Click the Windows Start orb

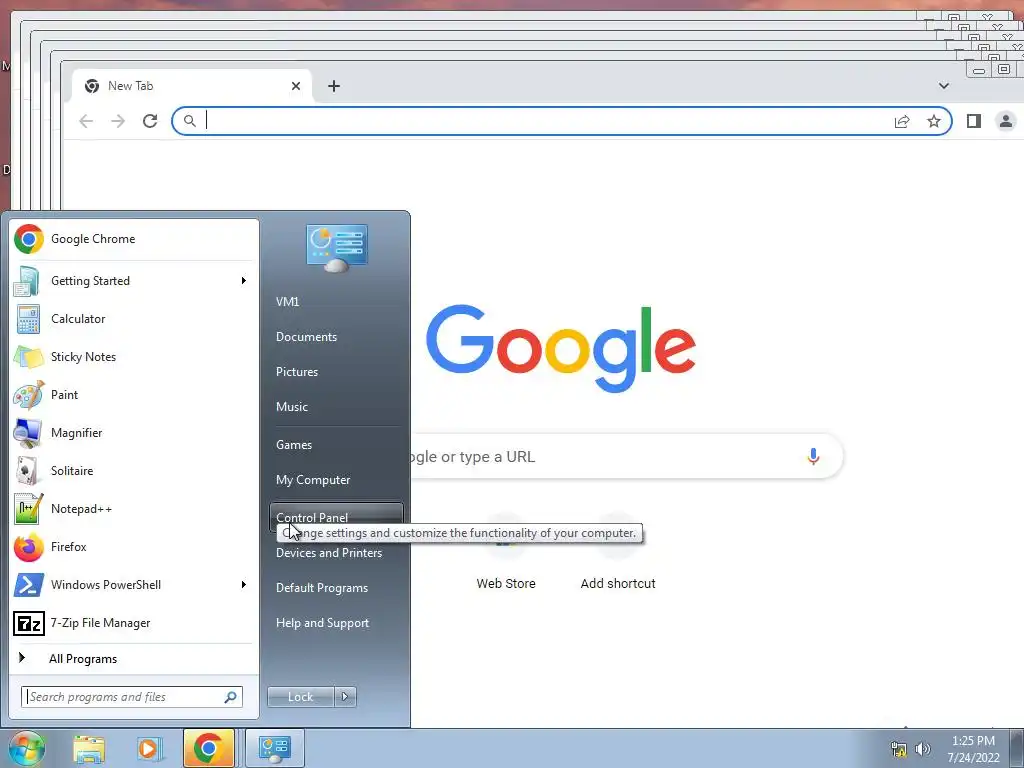tap(26, 748)
